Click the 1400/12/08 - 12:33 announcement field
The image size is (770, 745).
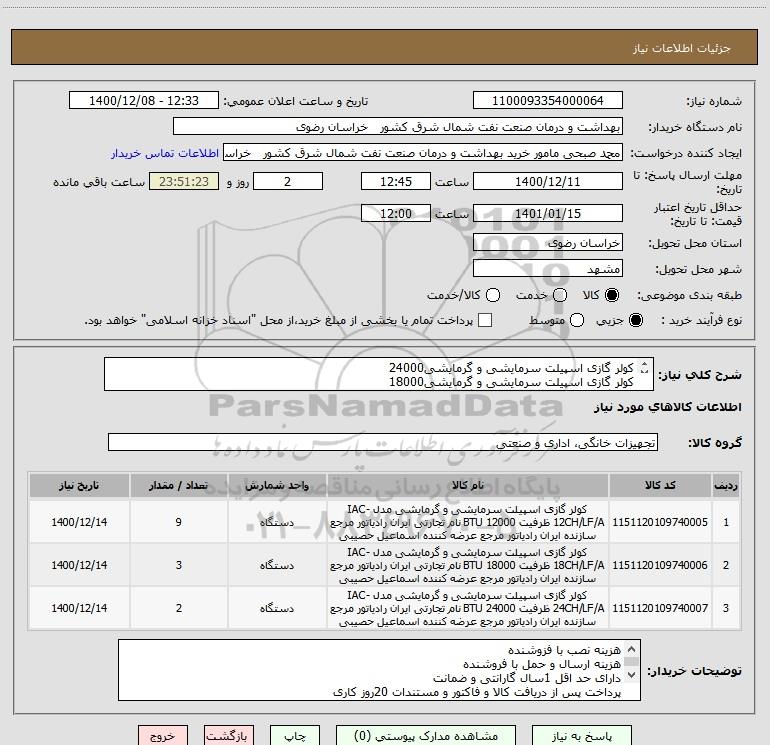tap(144, 100)
